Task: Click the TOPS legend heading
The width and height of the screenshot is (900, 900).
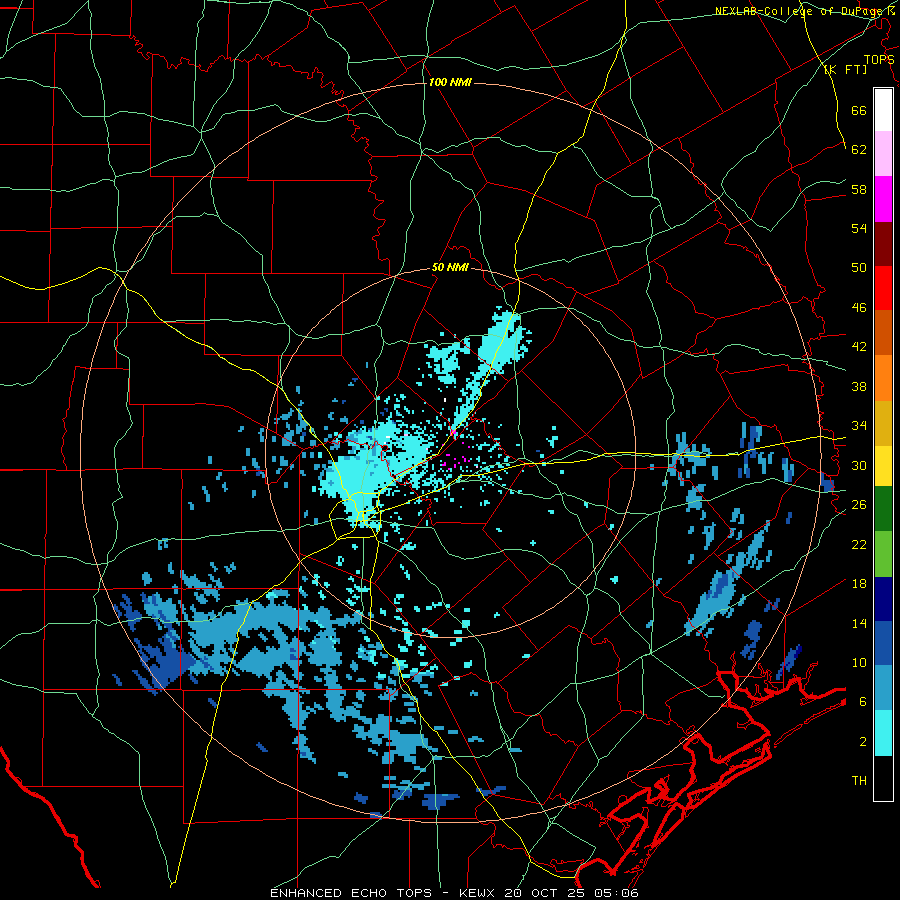Action: coord(879,60)
